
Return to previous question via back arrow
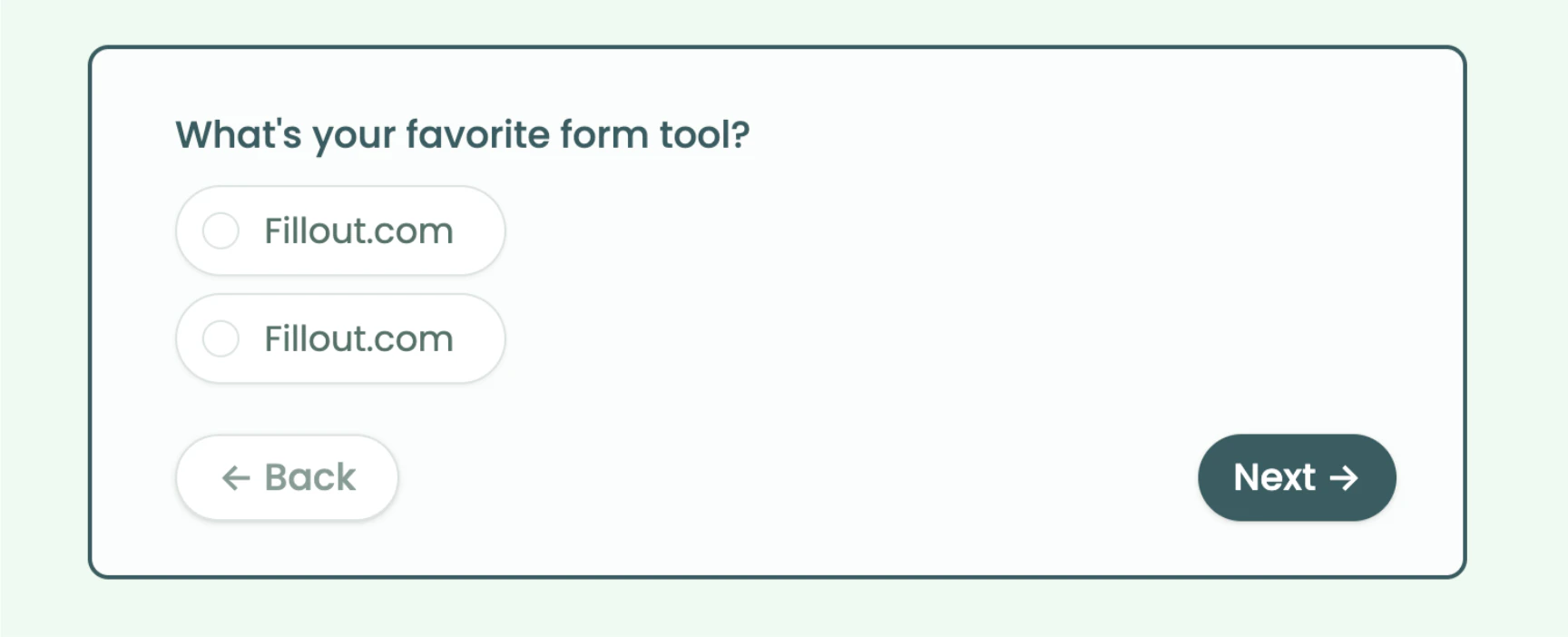(236, 478)
